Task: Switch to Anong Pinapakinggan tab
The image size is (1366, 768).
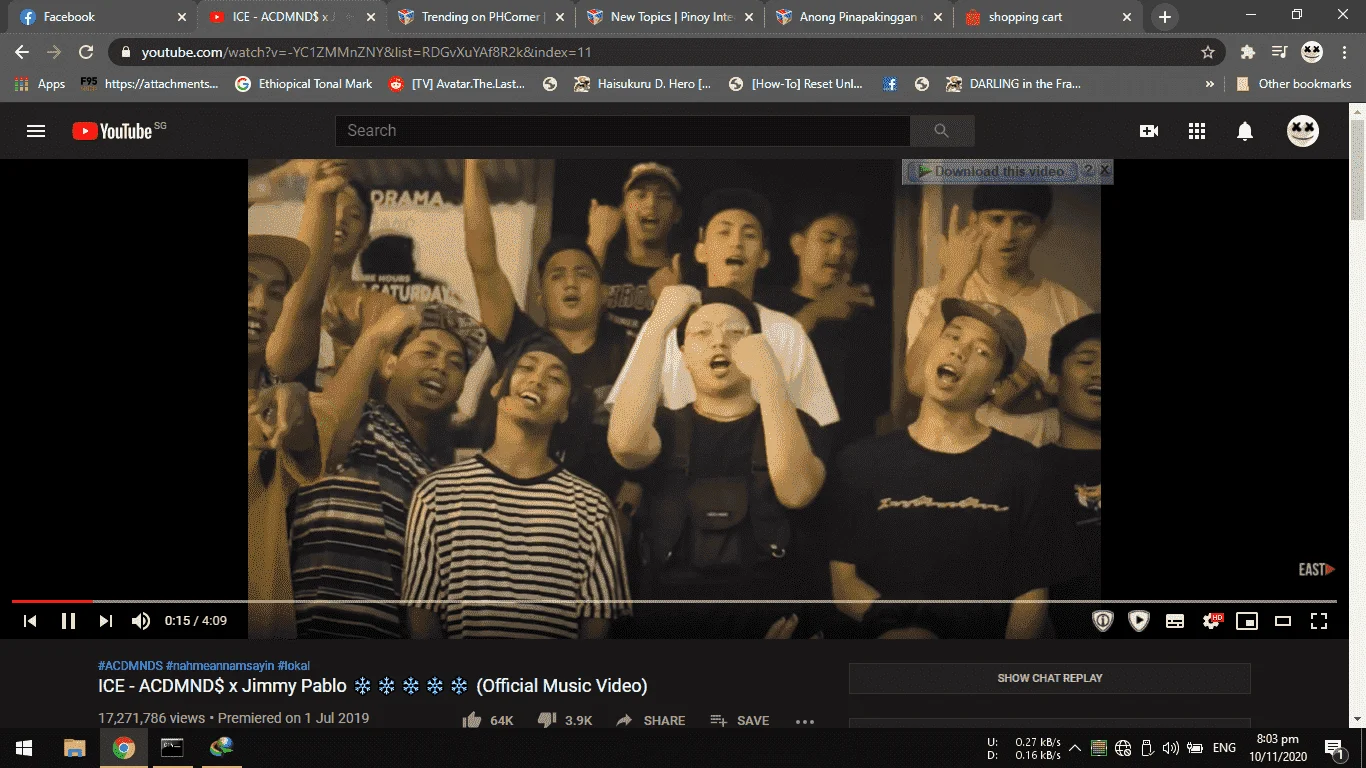Action: pos(857,17)
